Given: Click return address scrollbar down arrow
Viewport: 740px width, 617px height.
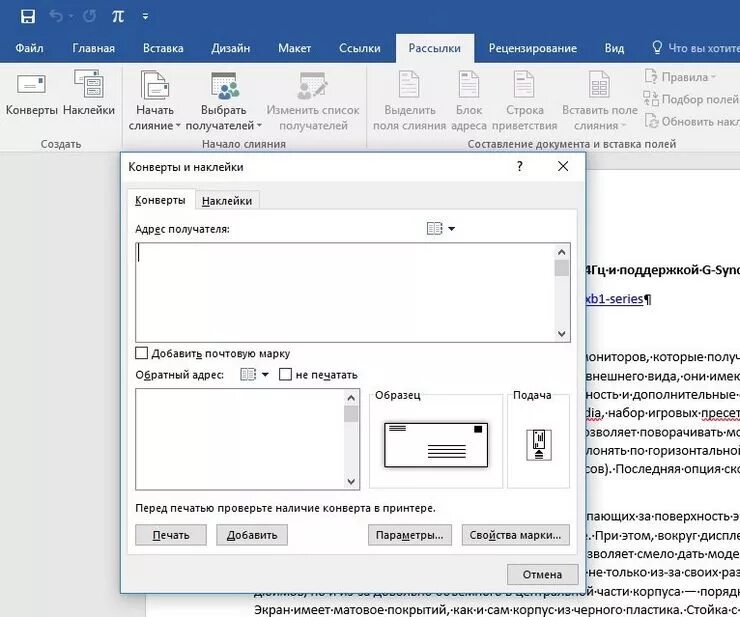Looking at the screenshot, I should 351,482.
